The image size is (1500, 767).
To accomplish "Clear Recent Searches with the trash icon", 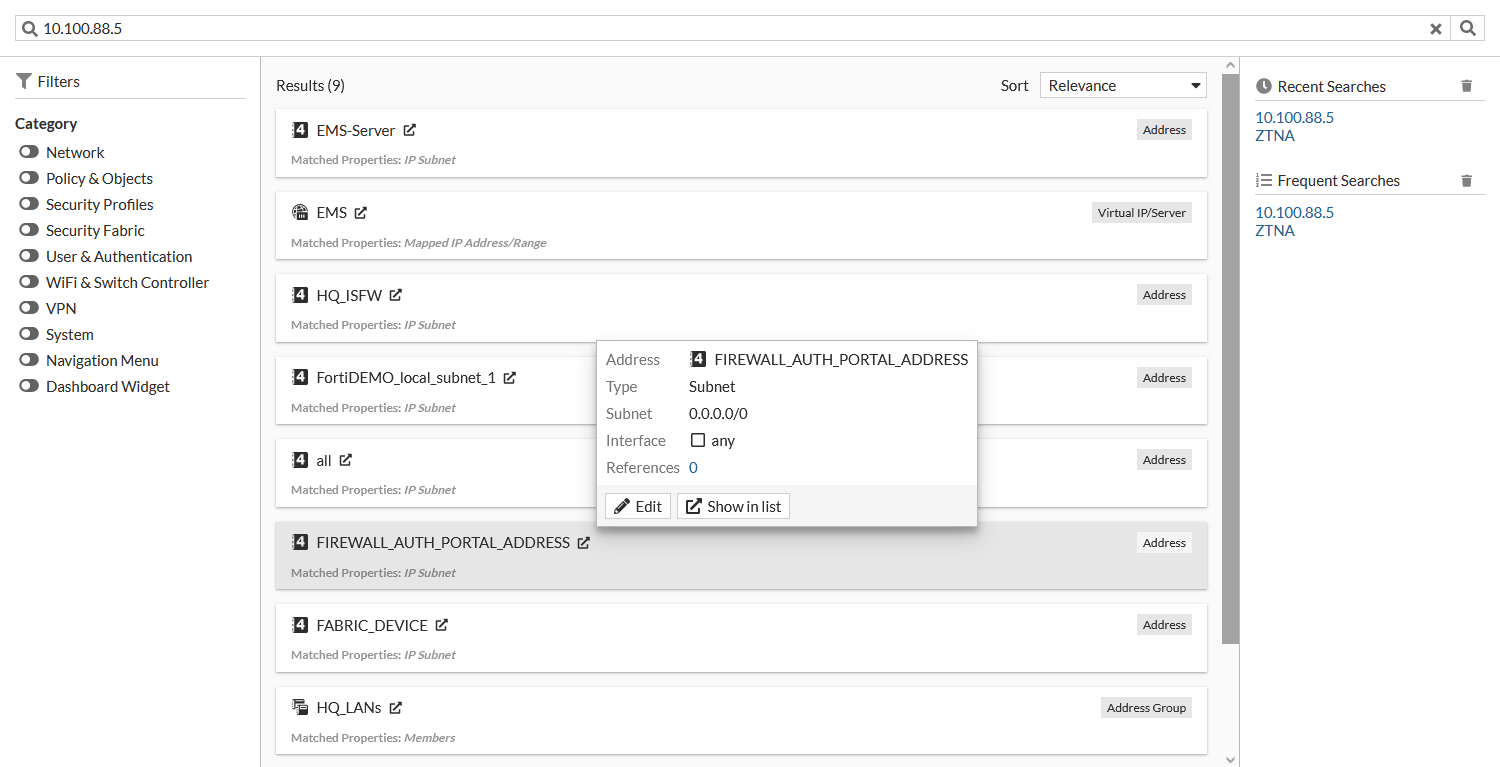I will click(1466, 86).
